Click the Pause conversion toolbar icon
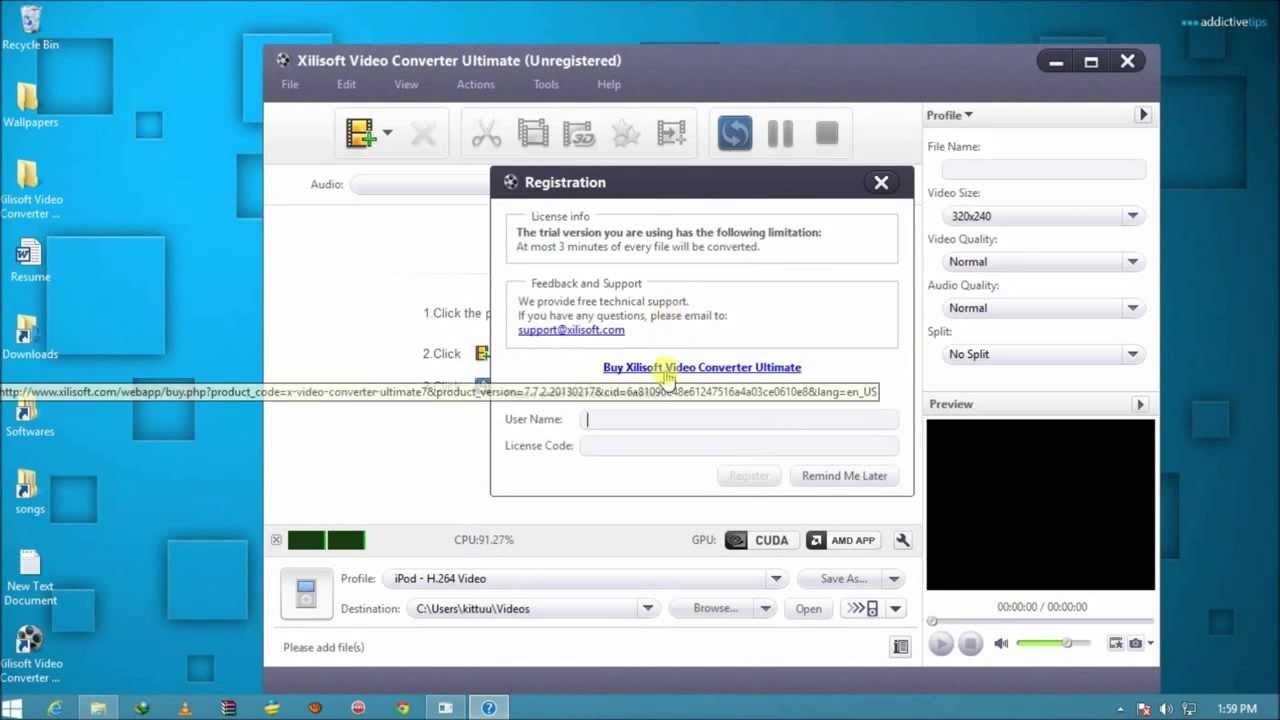This screenshot has width=1280, height=720. (781, 134)
